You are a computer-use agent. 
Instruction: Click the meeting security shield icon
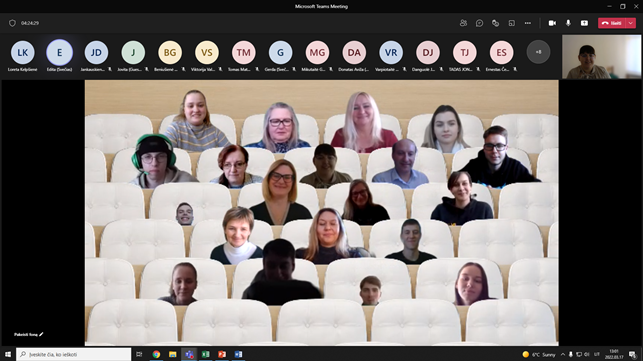[x=12, y=23]
